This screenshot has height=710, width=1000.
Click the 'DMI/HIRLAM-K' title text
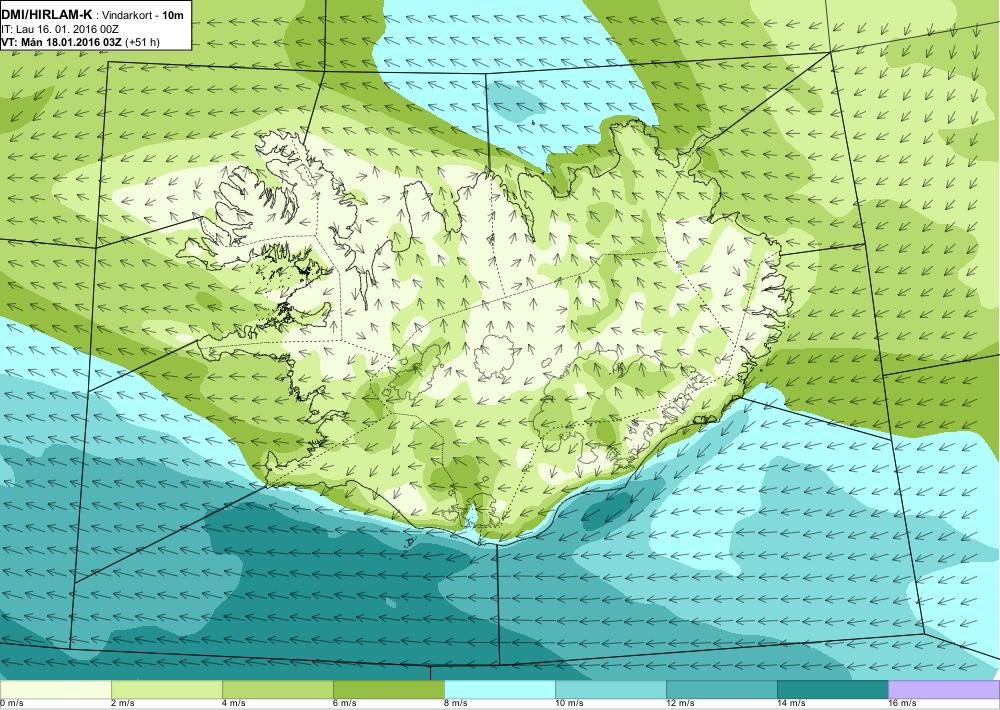tap(47, 15)
